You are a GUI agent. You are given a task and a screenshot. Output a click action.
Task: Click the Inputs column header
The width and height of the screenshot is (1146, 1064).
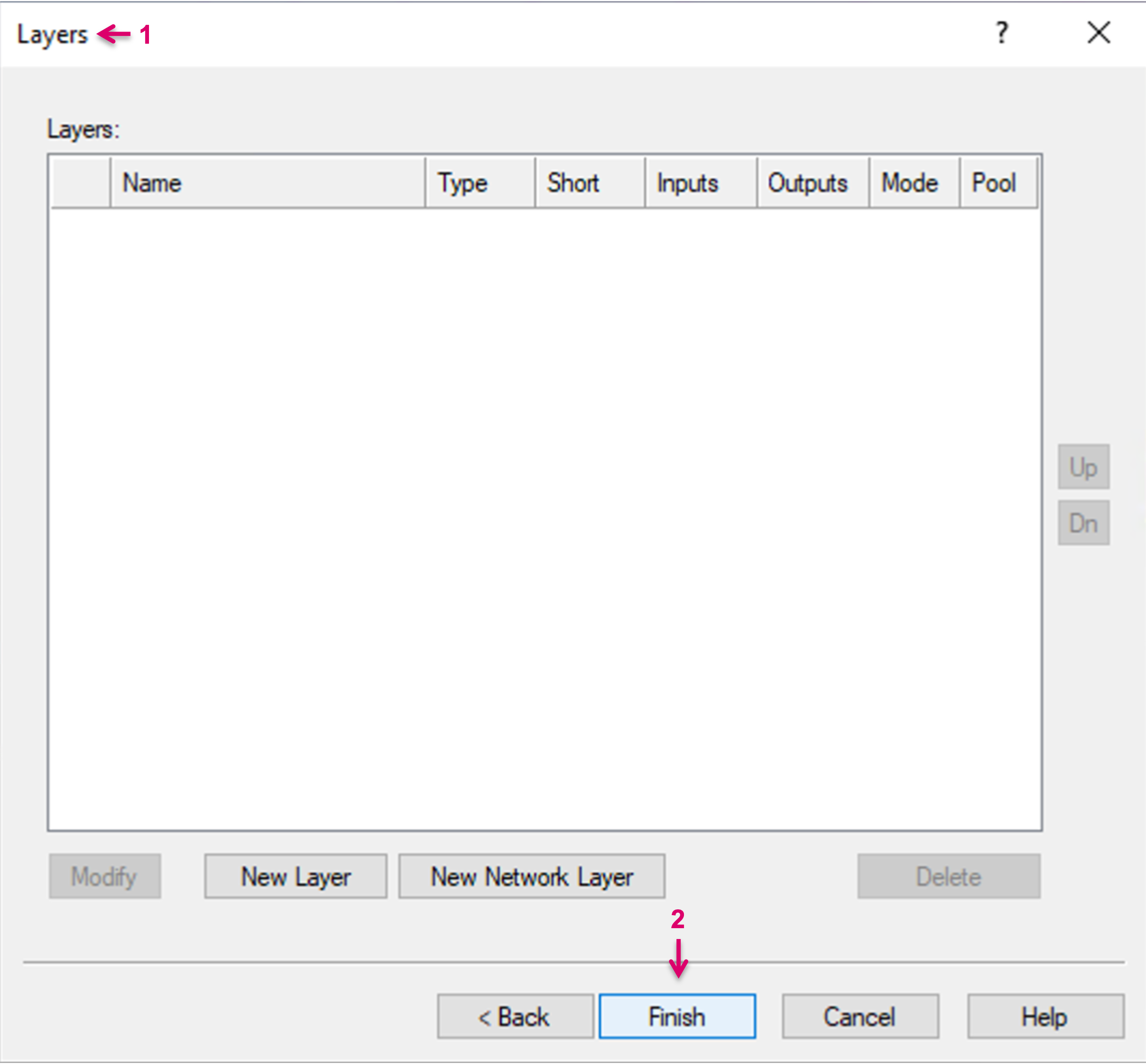click(x=700, y=183)
